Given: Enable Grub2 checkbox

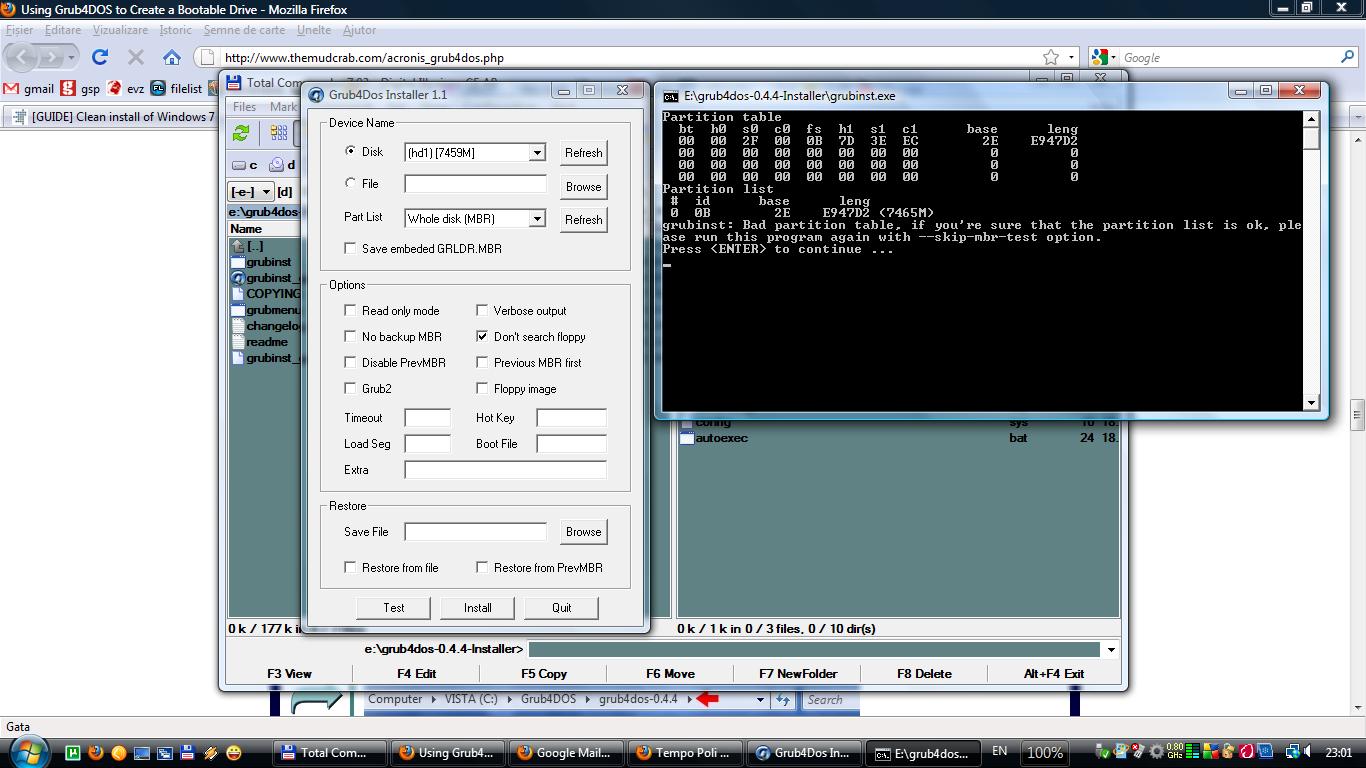Looking at the screenshot, I should click(350, 388).
